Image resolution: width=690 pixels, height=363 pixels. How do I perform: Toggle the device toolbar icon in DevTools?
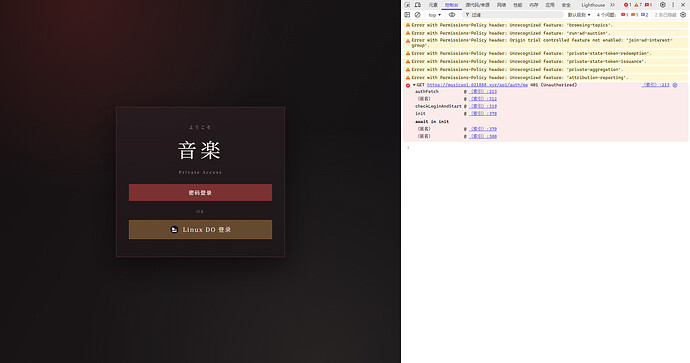(418, 5)
